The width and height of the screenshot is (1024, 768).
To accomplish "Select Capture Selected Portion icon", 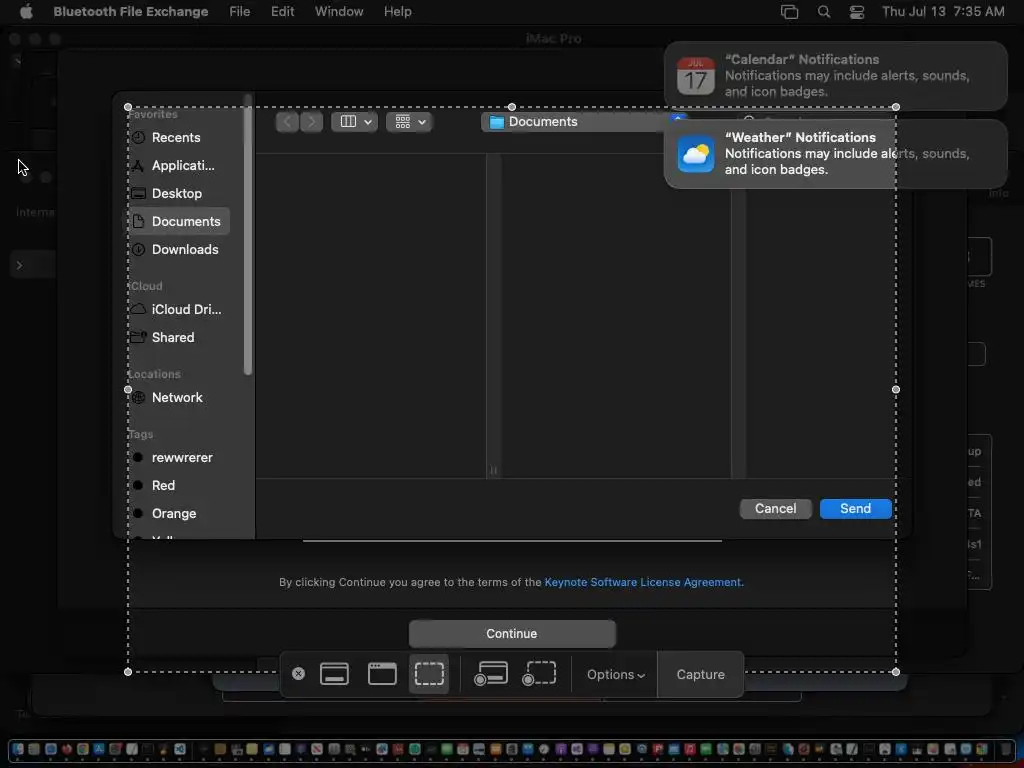I will [429, 674].
